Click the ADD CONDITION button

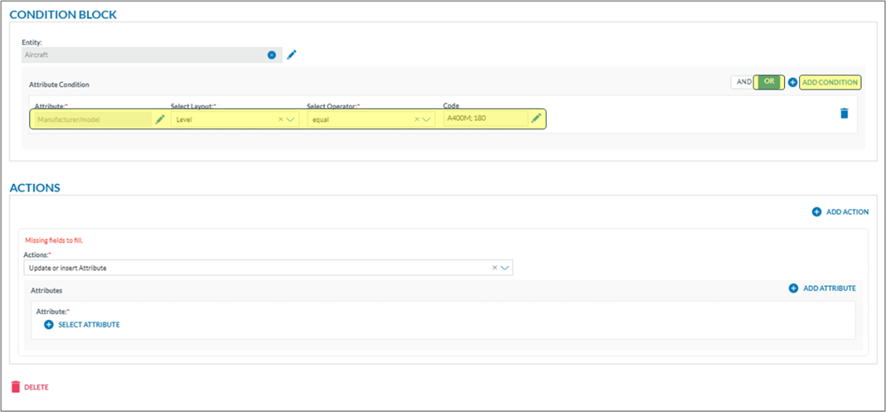click(x=830, y=82)
